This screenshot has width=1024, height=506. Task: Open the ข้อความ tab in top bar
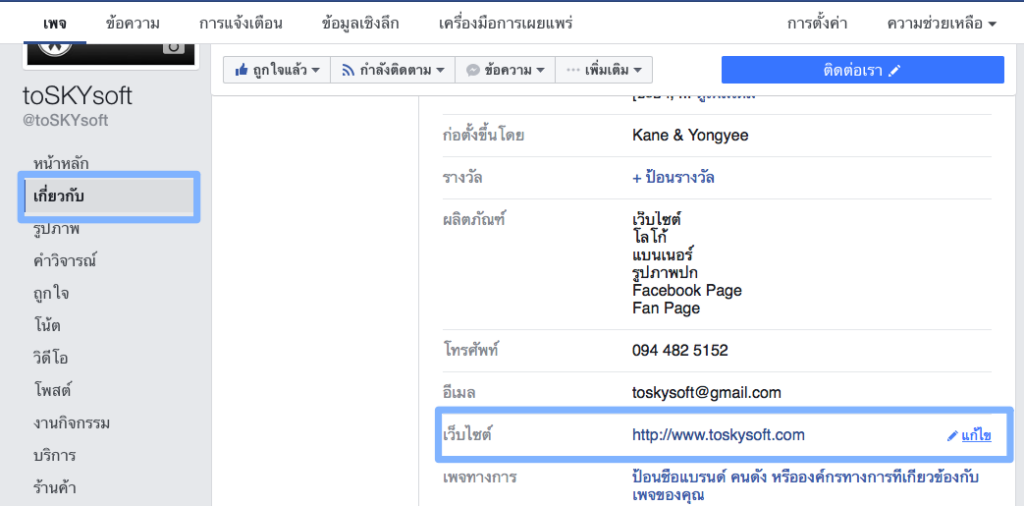pyautogui.click(x=133, y=24)
